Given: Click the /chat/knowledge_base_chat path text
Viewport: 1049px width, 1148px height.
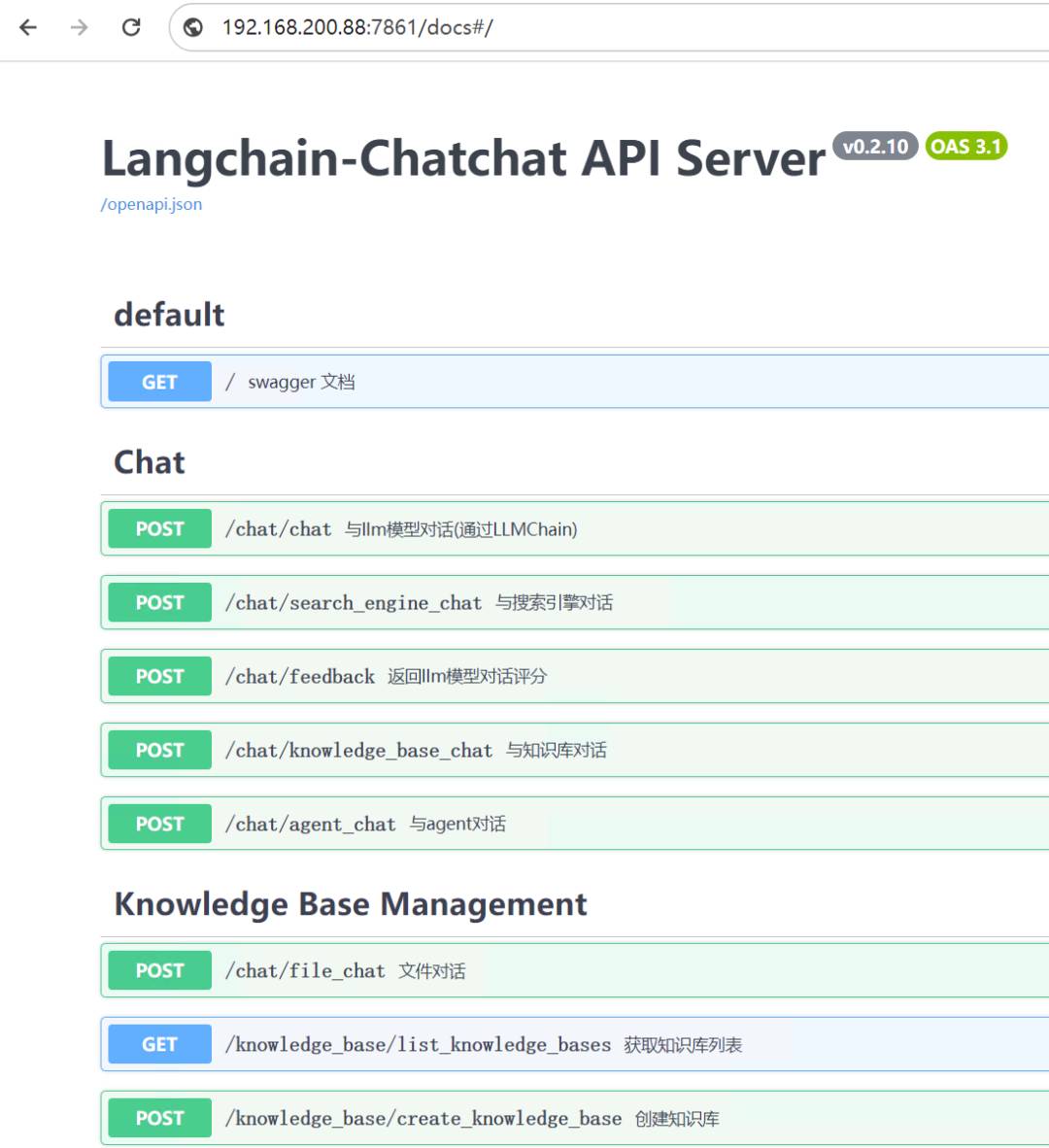Looking at the screenshot, I should click(358, 751).
